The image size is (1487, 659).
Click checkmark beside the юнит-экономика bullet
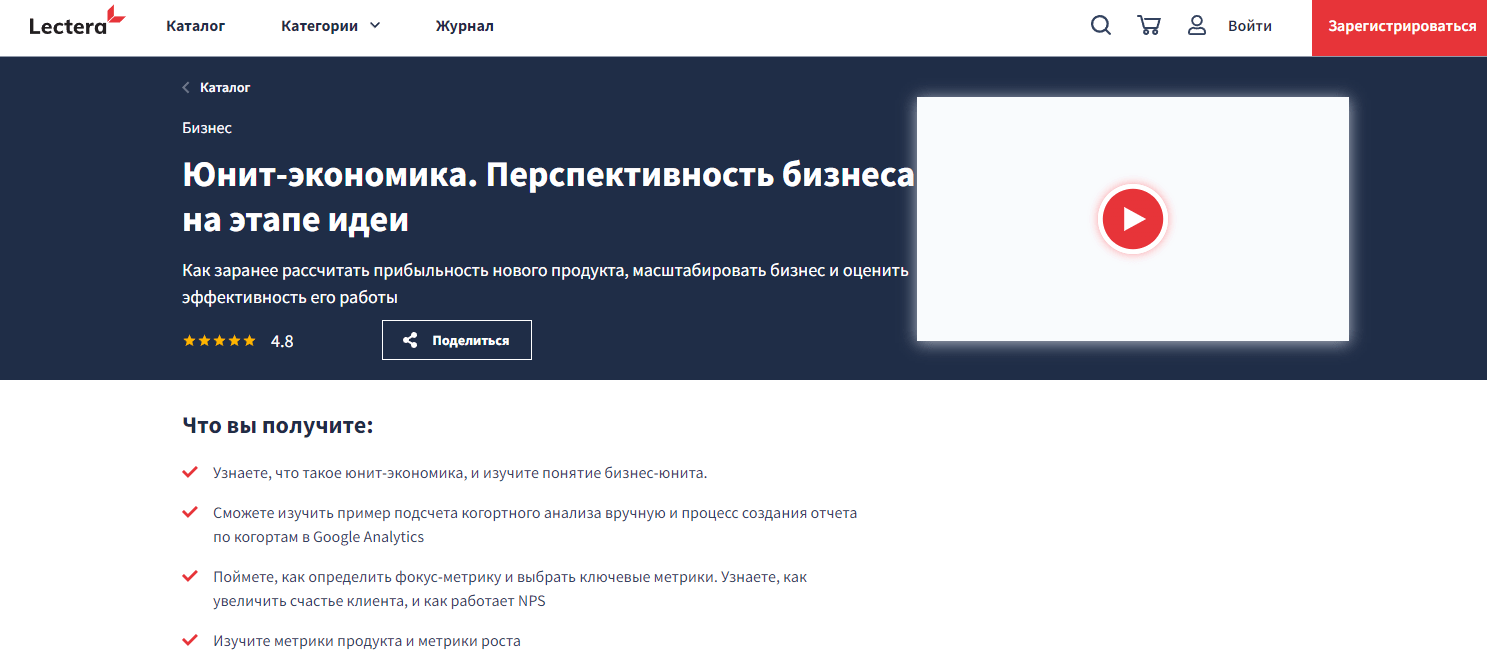pos(190,472)
